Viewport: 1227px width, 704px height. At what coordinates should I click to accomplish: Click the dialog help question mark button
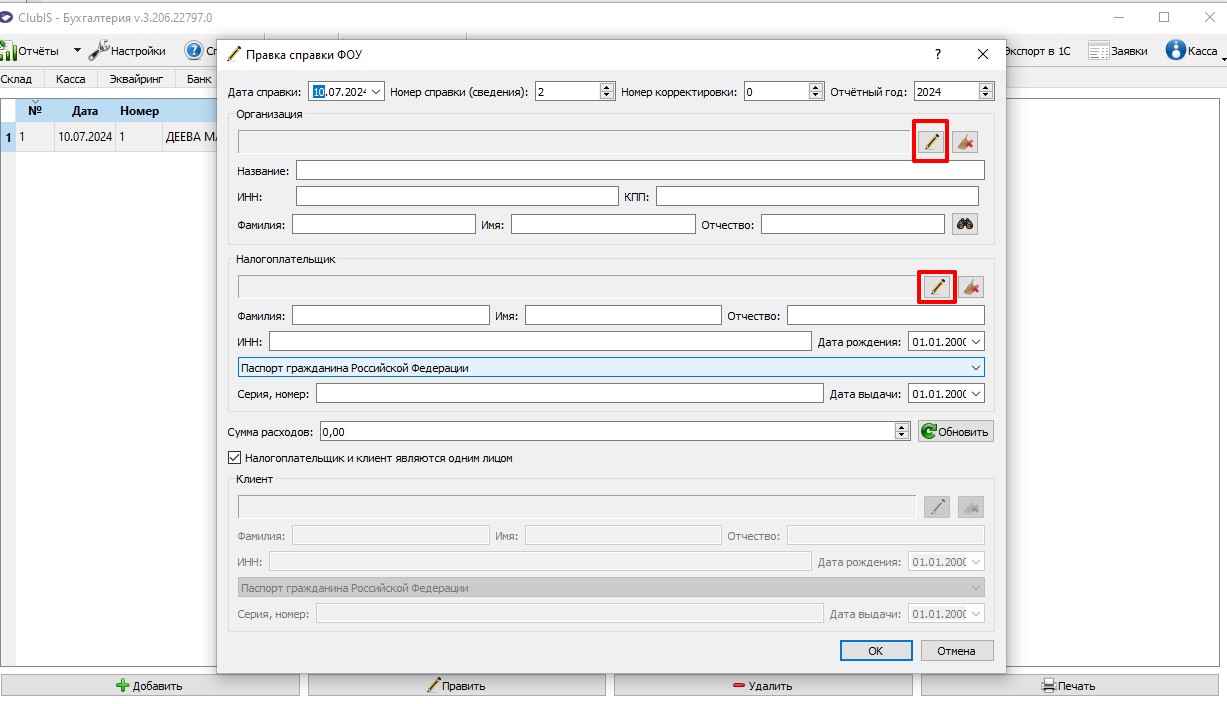pyautogui.click(x=937, y=54)
